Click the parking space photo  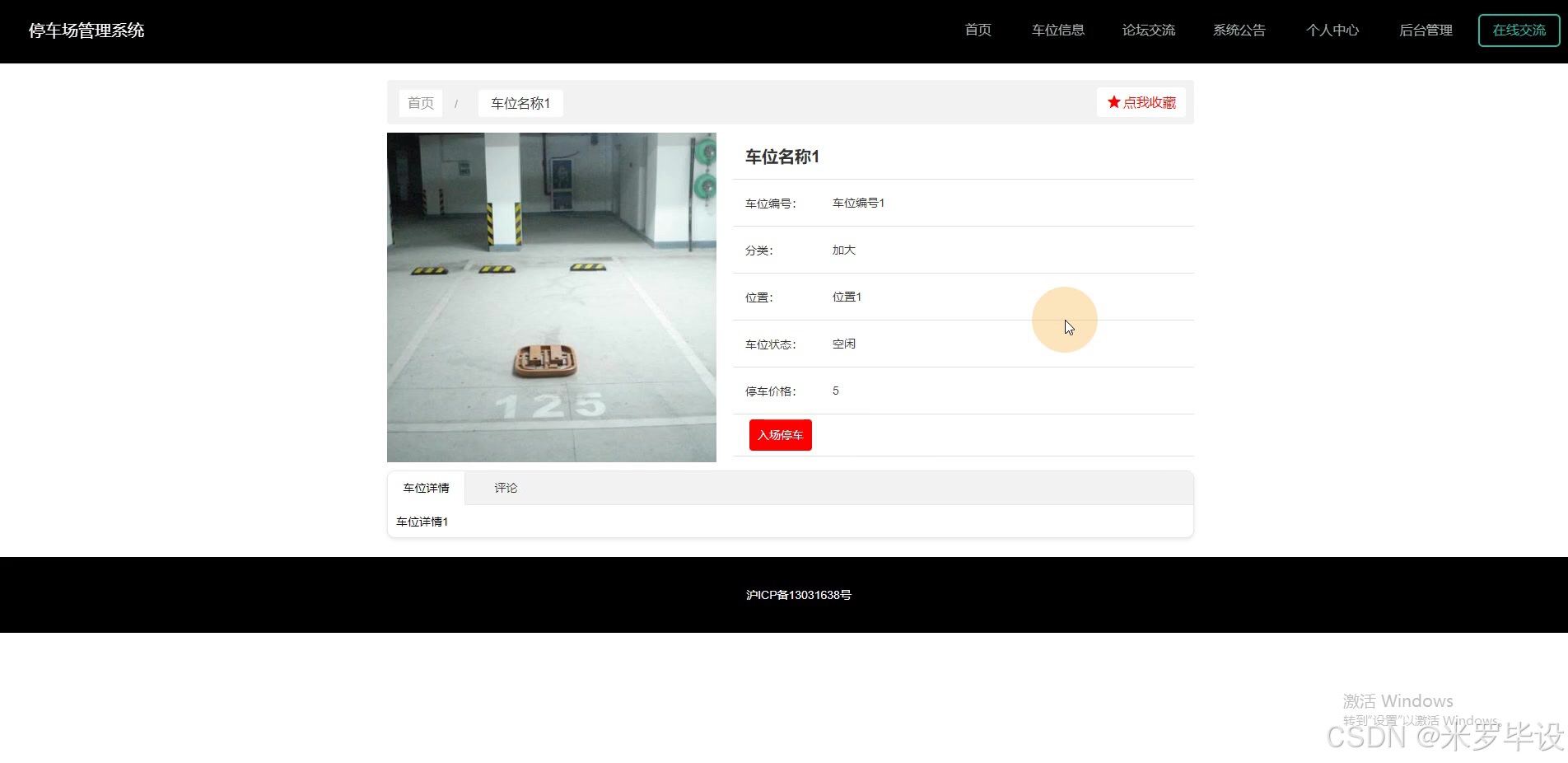click(552, 297)
